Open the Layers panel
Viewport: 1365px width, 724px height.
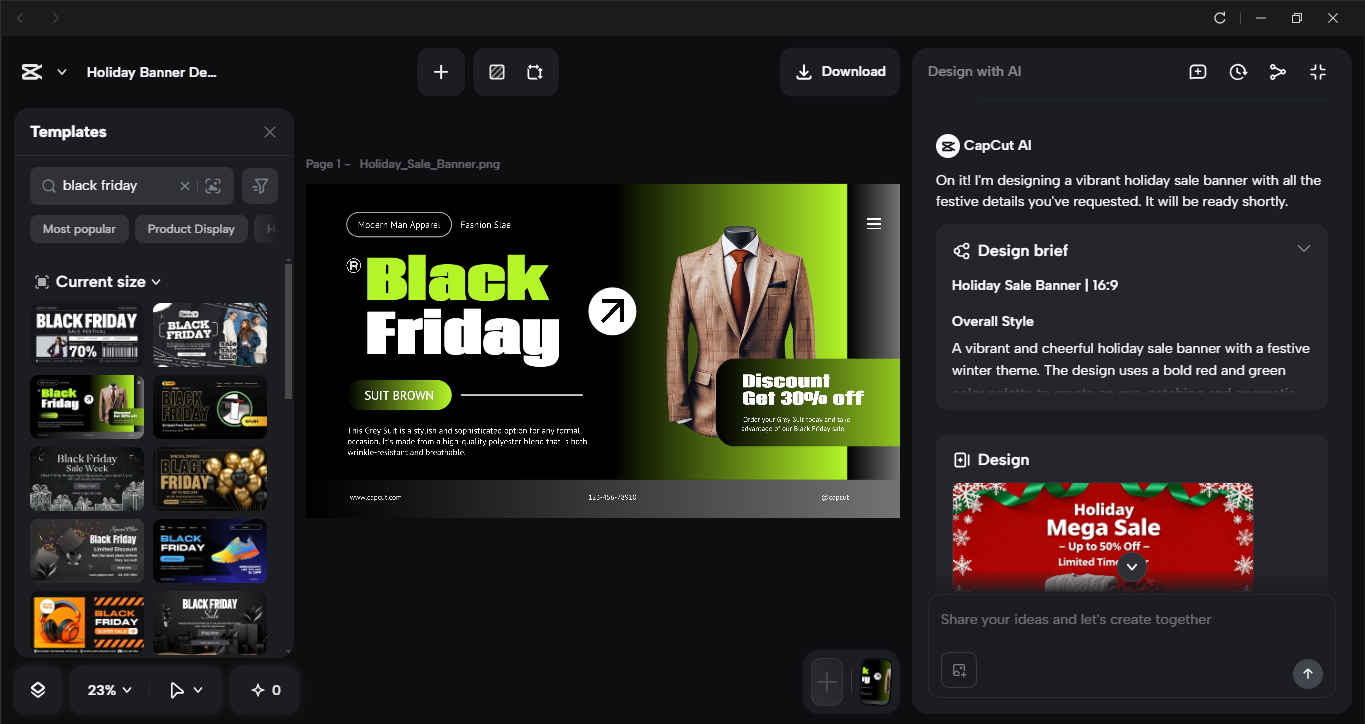coord(36,689)
